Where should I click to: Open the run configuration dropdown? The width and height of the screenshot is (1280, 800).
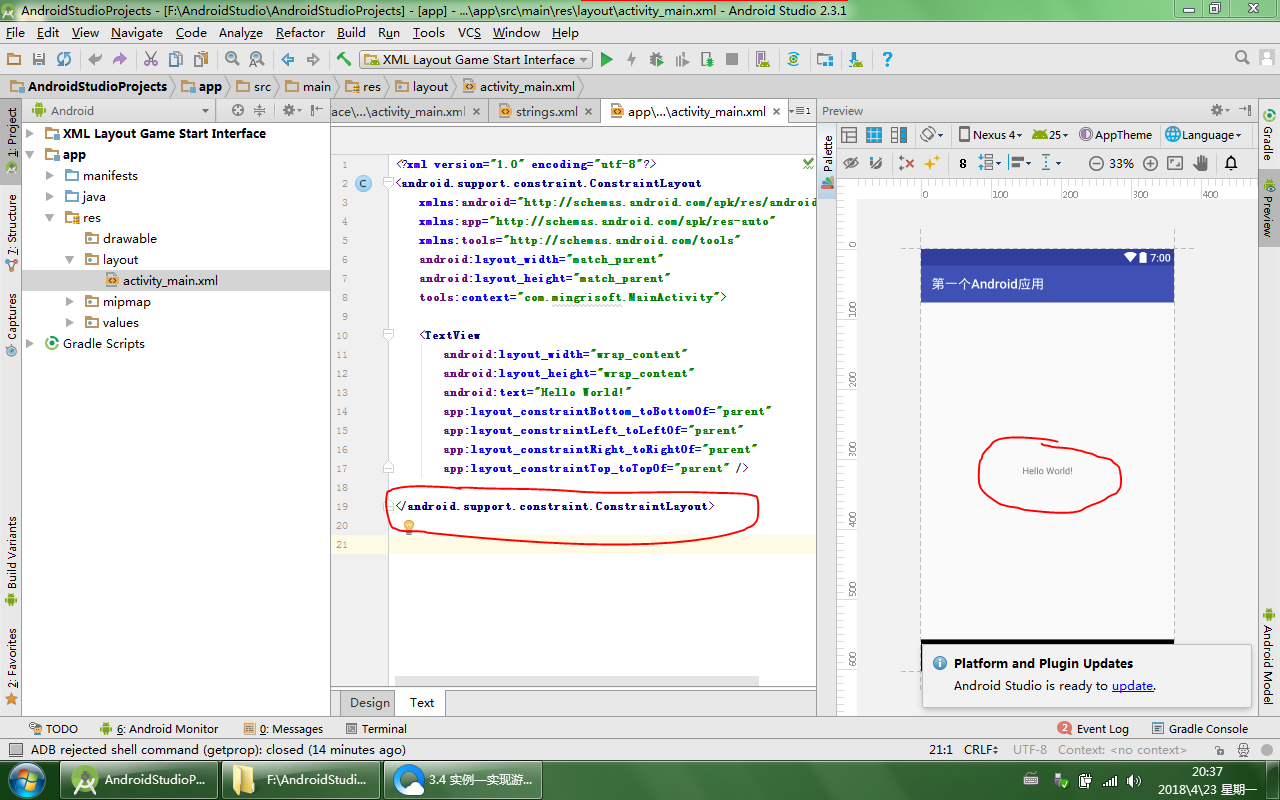(476, 60)
